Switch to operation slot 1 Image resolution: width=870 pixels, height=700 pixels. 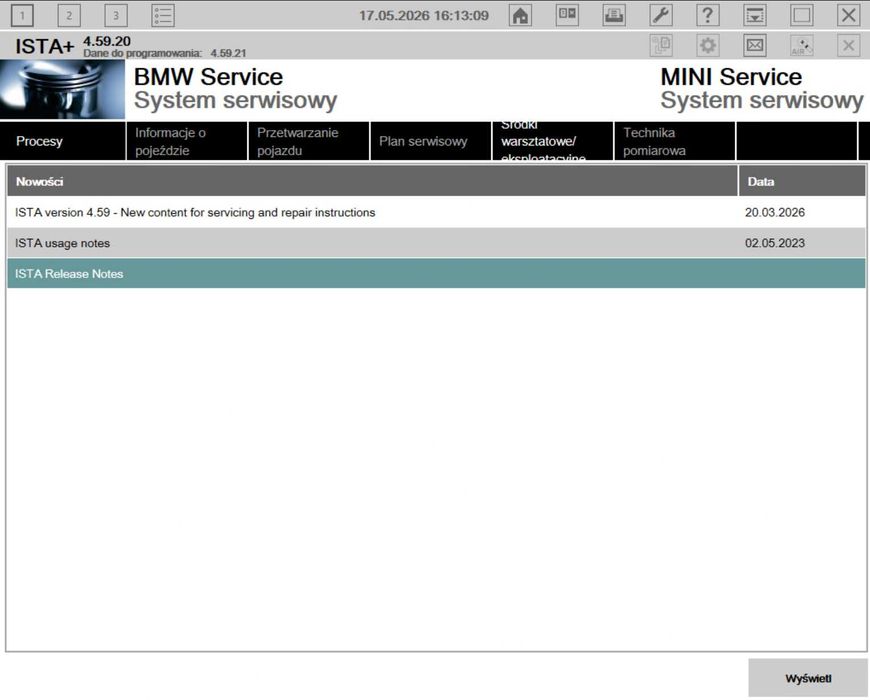point(22,16)
